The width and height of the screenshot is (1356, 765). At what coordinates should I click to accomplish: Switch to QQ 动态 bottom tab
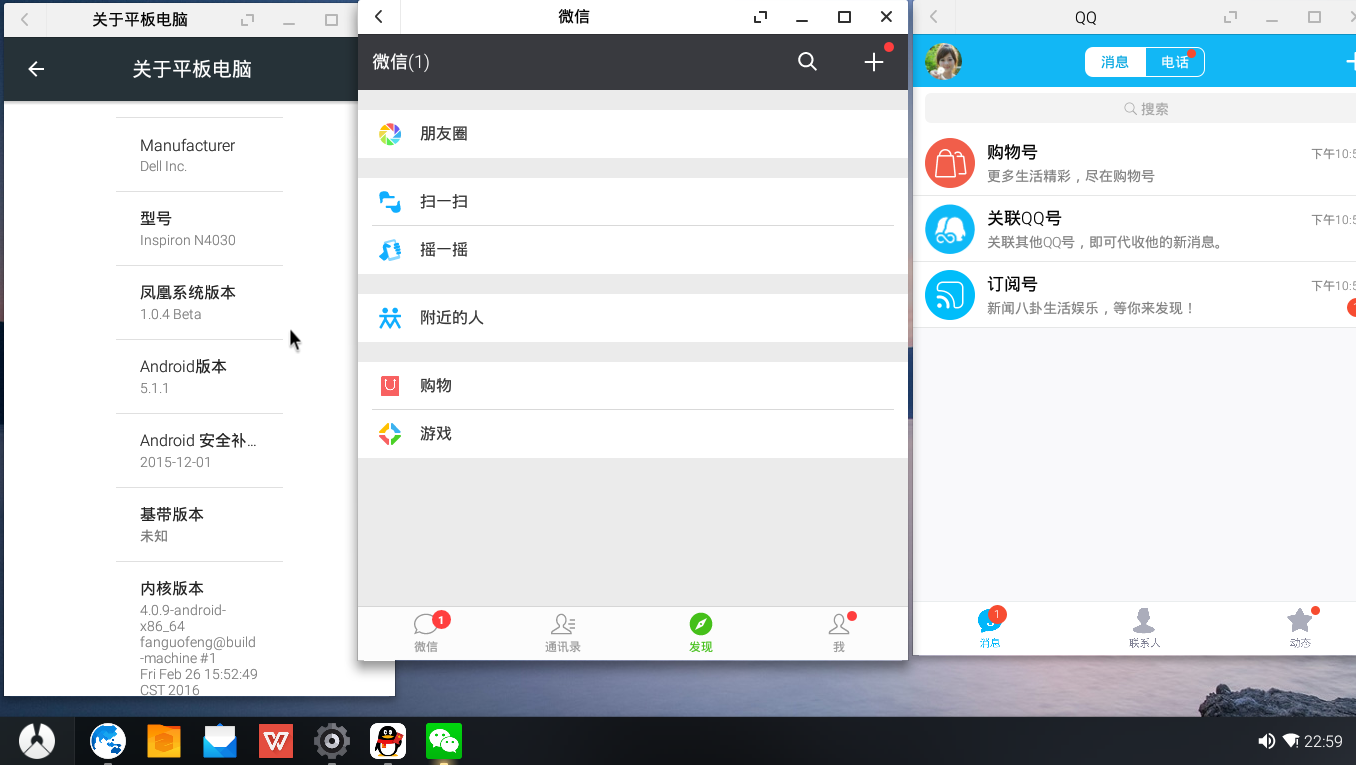(x=1299, y=629)
